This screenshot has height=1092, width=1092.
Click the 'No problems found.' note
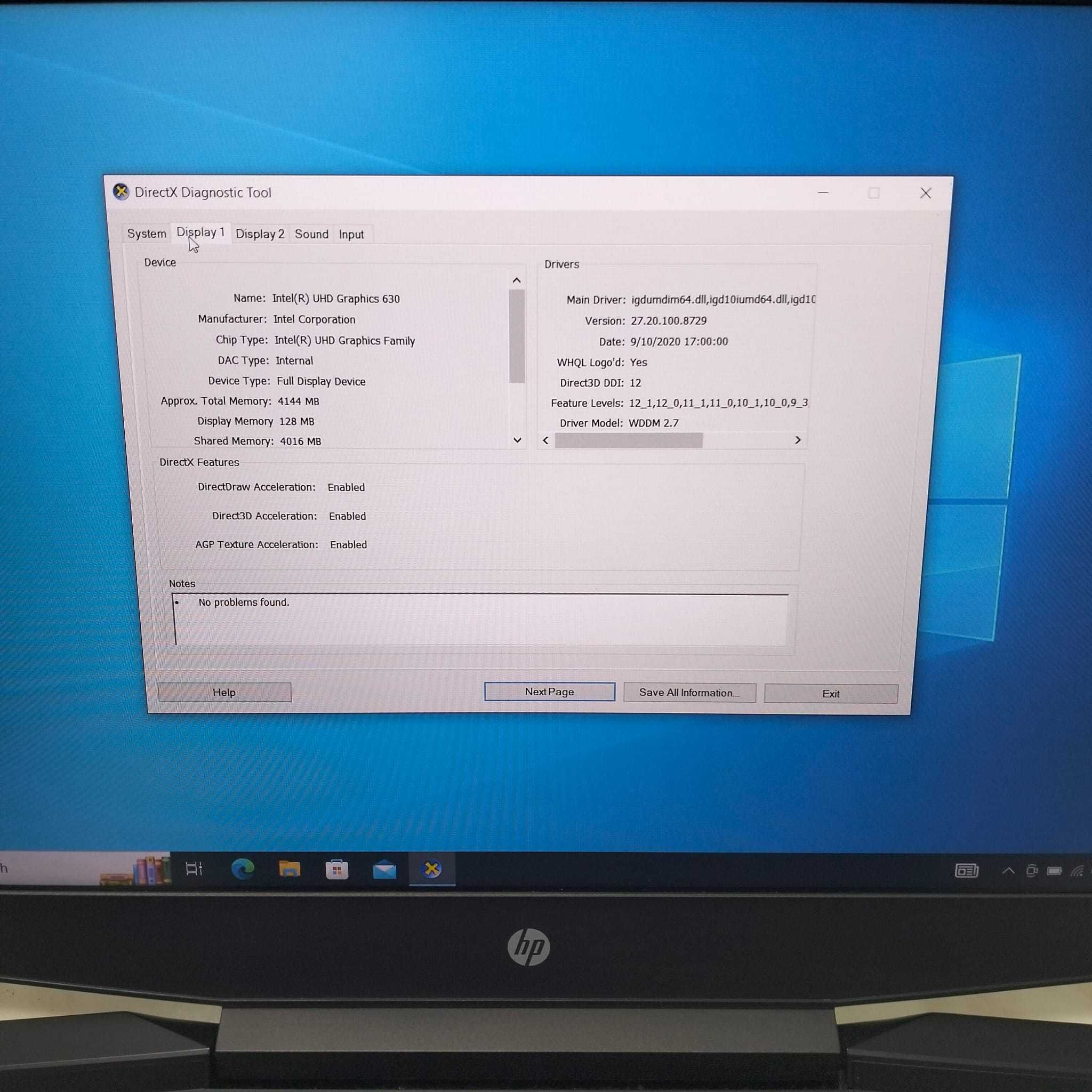tap(244, 603)
